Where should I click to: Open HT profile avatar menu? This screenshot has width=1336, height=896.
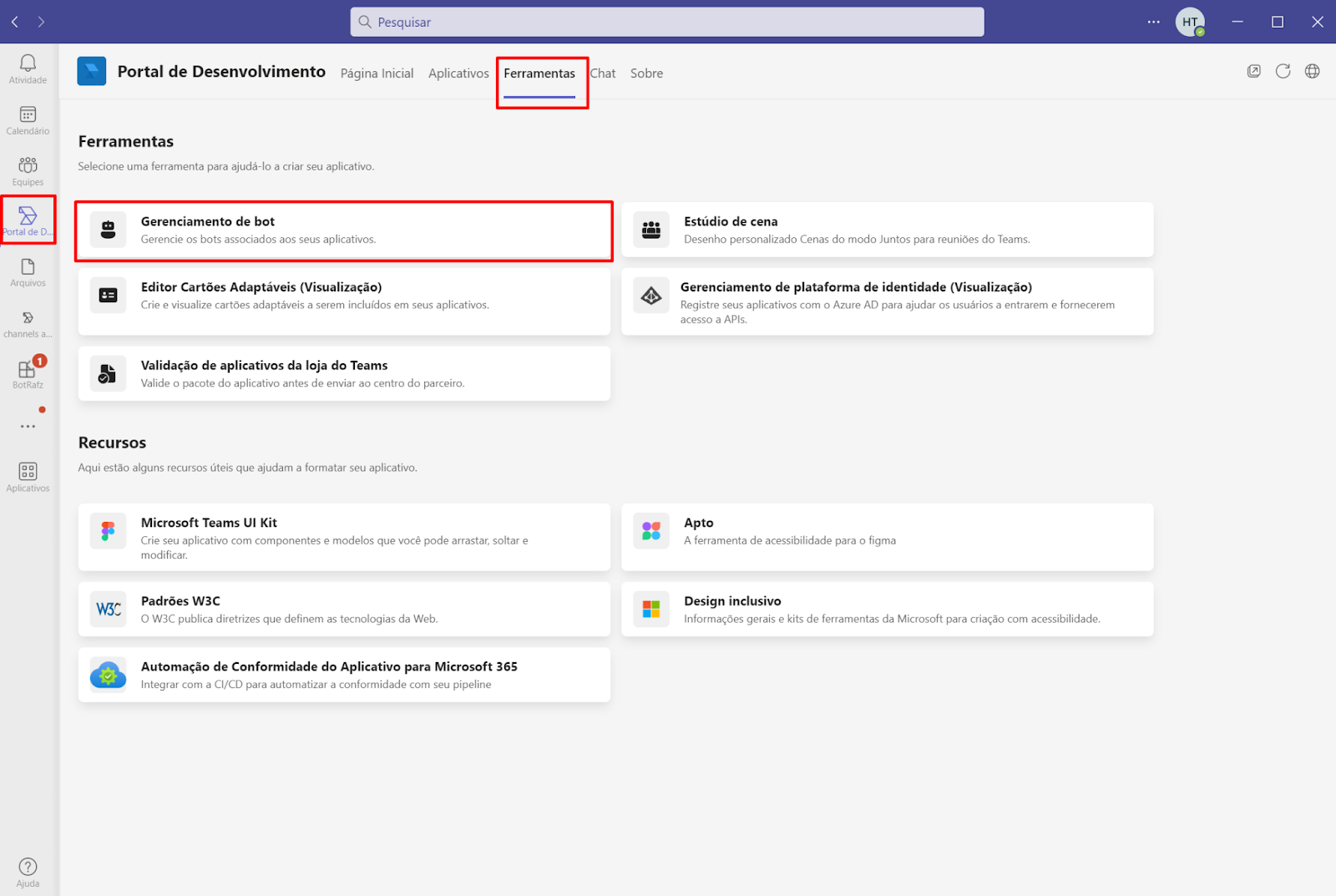point(1189,23)
